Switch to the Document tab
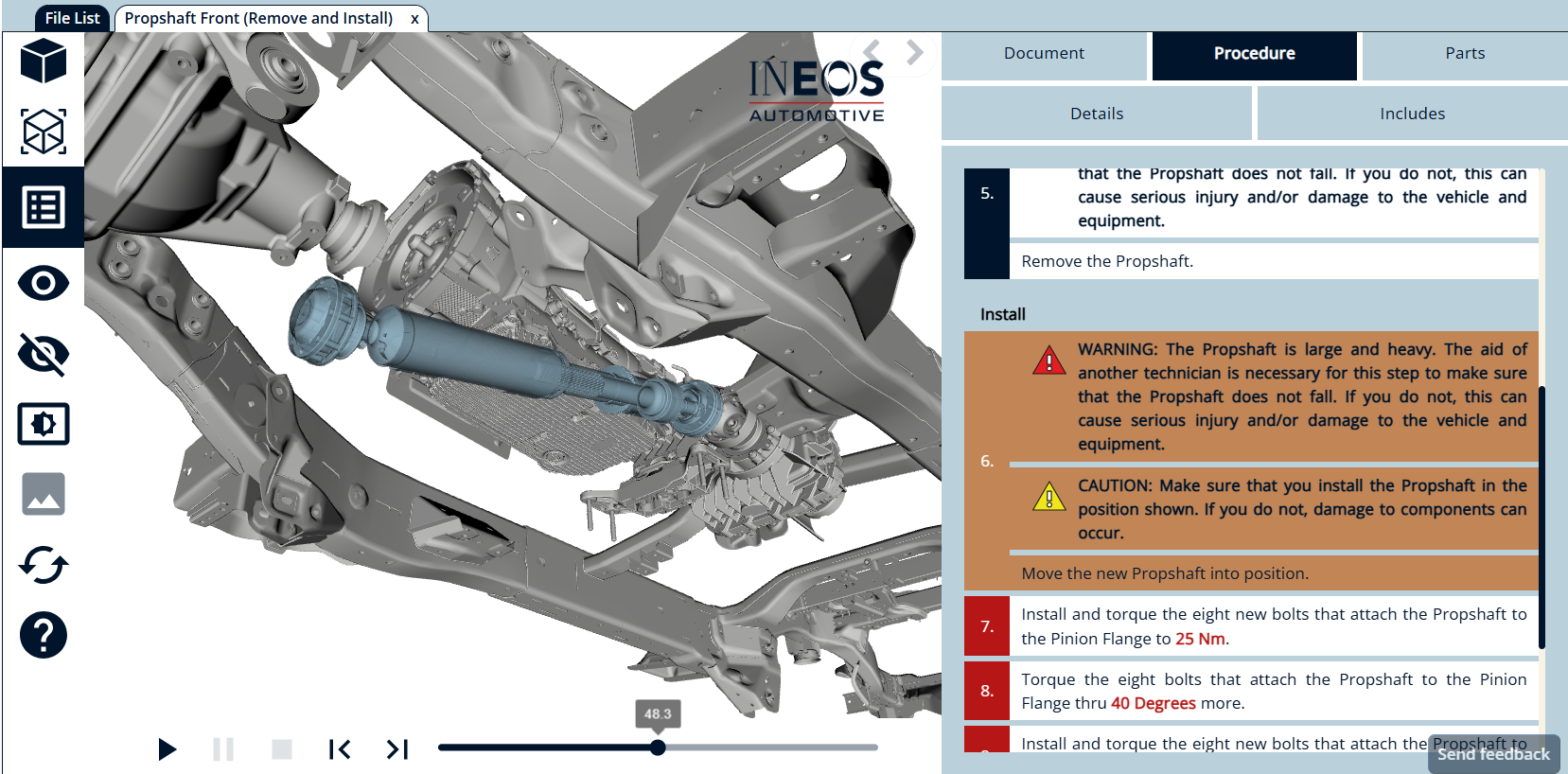This screenshot has width=1568, height=774. coord(1044,54)
